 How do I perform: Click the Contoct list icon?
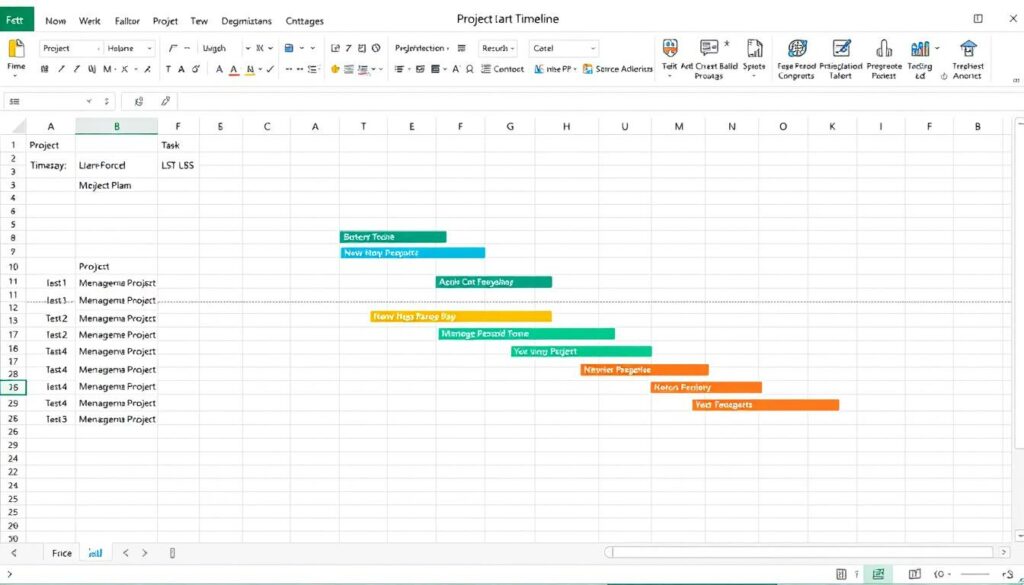tap(486, 69)
